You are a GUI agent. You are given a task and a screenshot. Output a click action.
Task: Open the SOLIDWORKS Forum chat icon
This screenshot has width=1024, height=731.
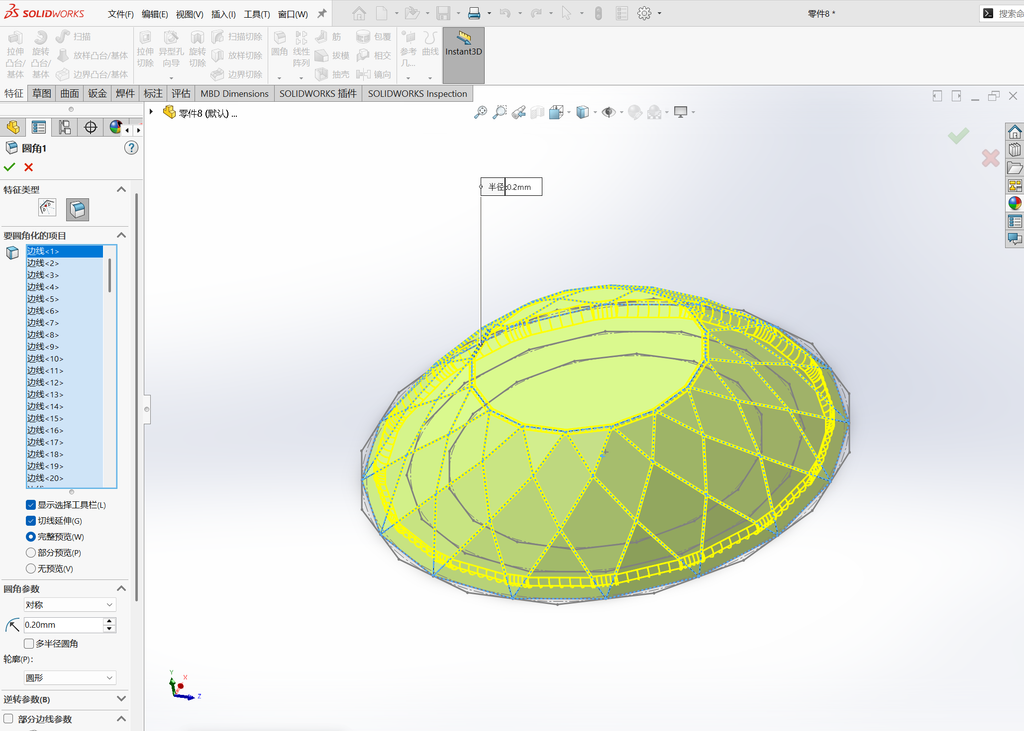(1014, 238)
